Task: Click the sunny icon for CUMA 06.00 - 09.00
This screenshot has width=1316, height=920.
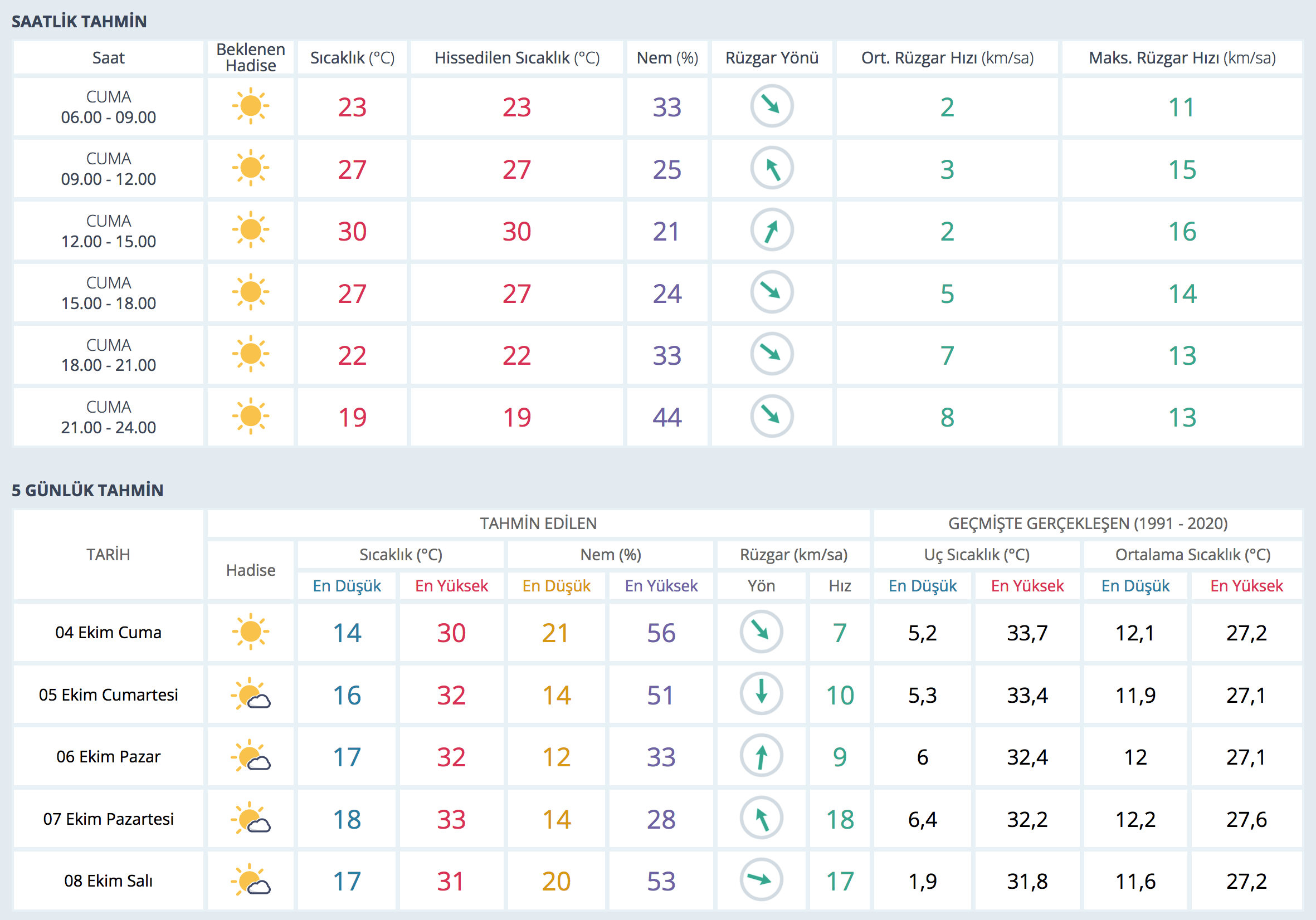Action: click(251, 106)
